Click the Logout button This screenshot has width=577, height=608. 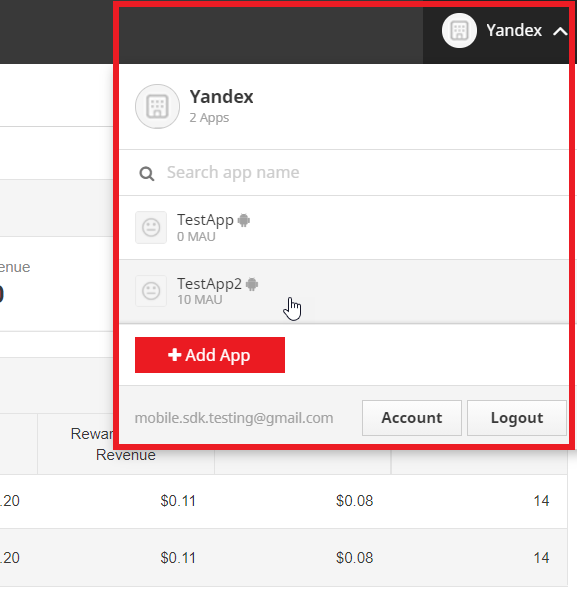tap(517, 418)
